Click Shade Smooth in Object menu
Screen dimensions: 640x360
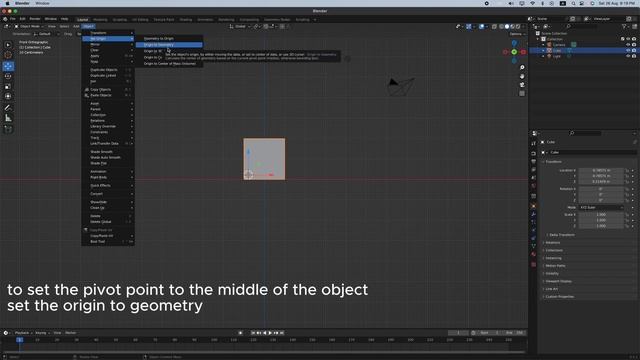[108, 152]
